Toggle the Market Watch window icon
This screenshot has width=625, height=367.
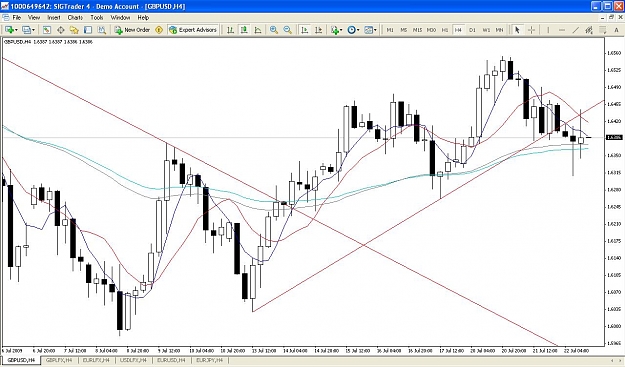click(x=47, y=30)
